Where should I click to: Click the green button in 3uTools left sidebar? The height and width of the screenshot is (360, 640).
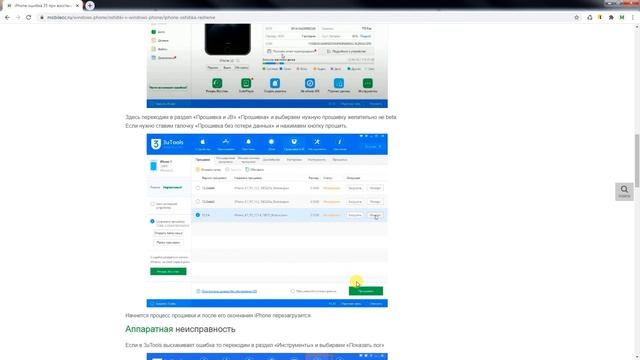point(168,271)
